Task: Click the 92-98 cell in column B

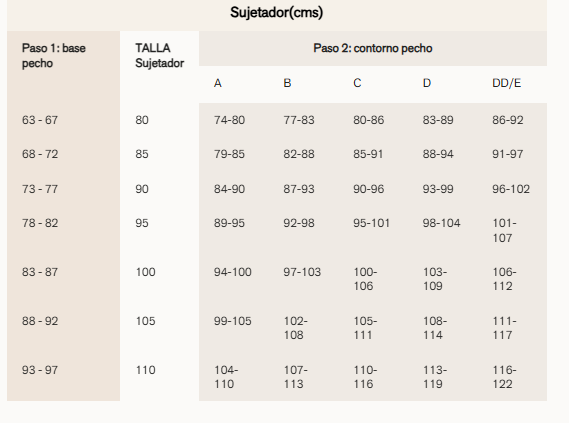Action: [x=299, y=223]
